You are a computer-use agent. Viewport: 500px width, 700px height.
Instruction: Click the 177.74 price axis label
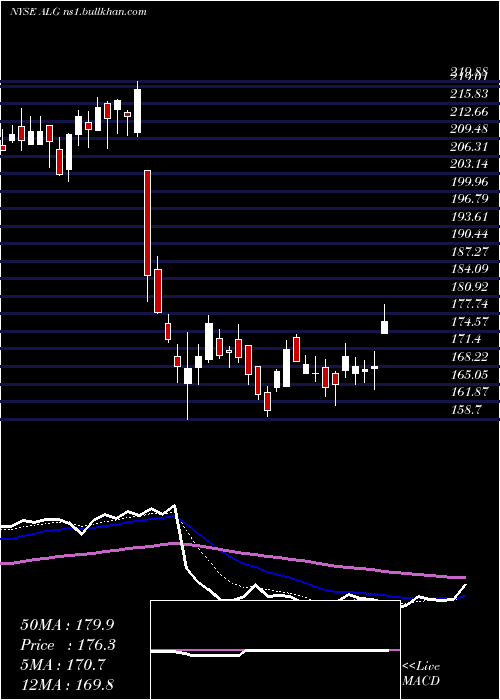pyautogui.click(x=469, y=304)
